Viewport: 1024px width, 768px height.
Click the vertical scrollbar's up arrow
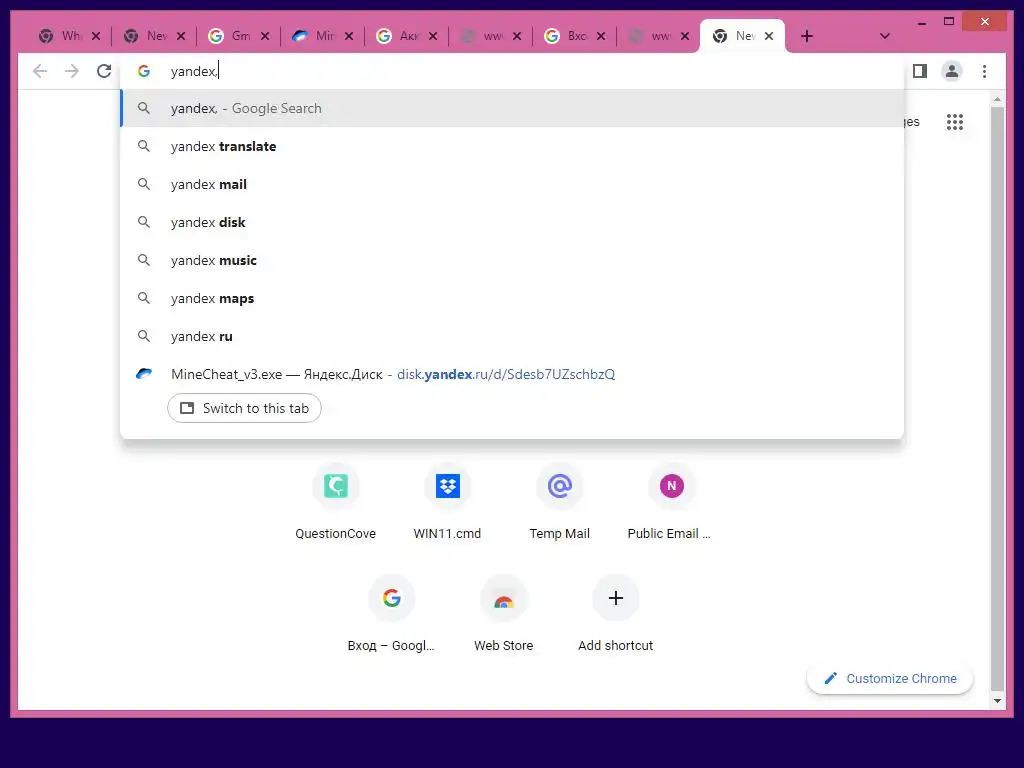[x=997, y=99]
